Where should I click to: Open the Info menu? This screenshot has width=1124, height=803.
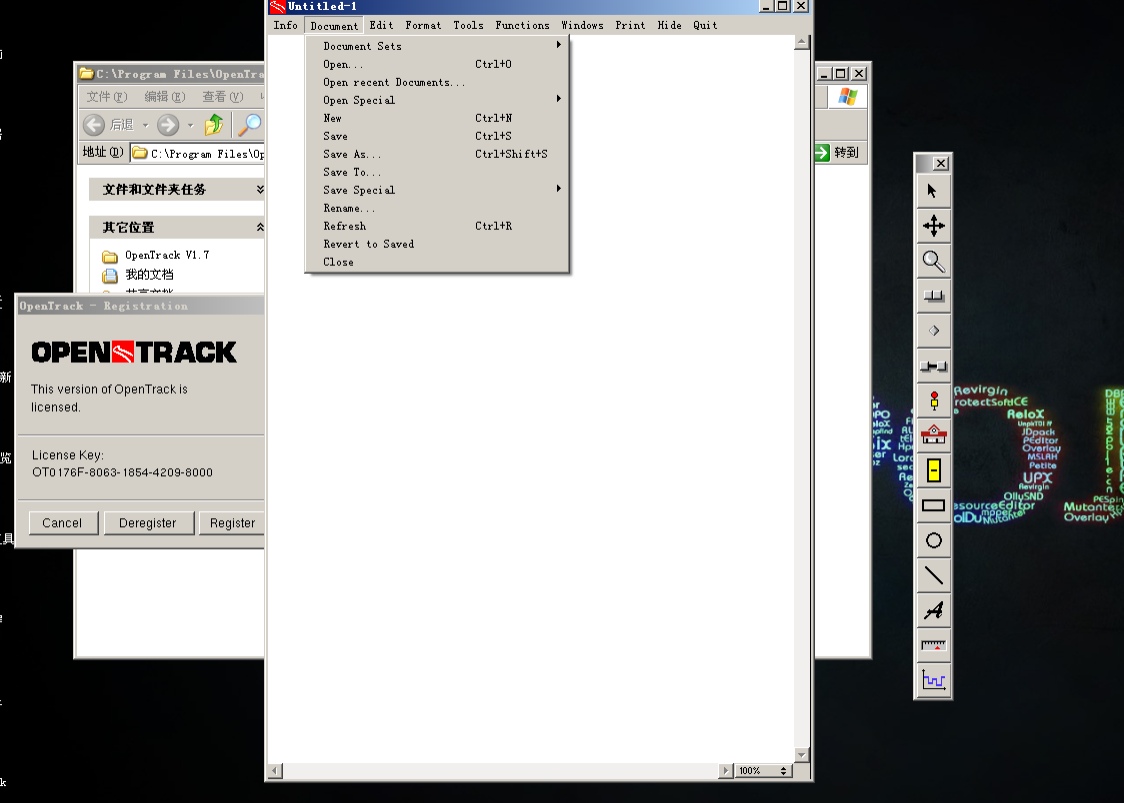[285, 25]
